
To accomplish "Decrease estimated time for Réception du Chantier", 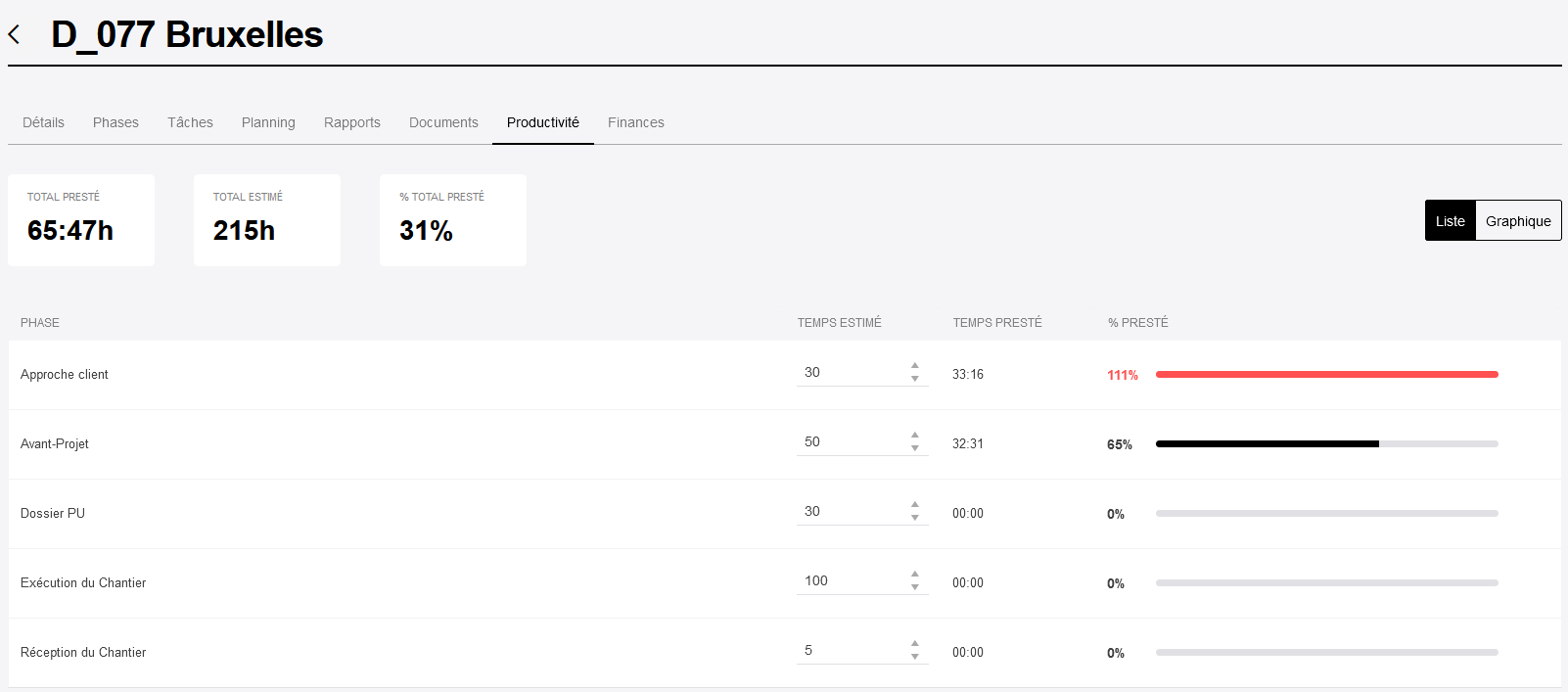I will point(915,657).
